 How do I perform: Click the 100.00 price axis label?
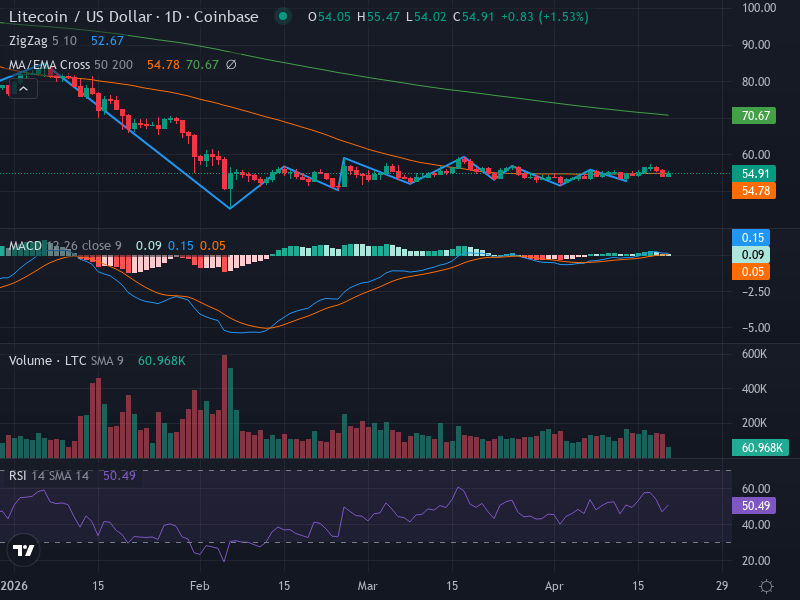tap(759, 8)
